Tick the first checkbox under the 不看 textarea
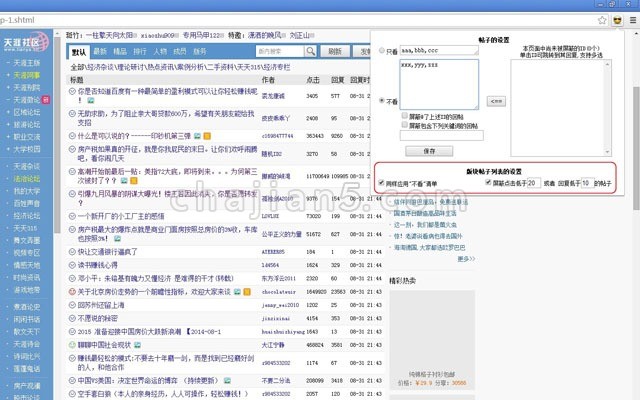The height and width of the screenshot is (400, 640). pyautogui.click(x=404, y=116)
